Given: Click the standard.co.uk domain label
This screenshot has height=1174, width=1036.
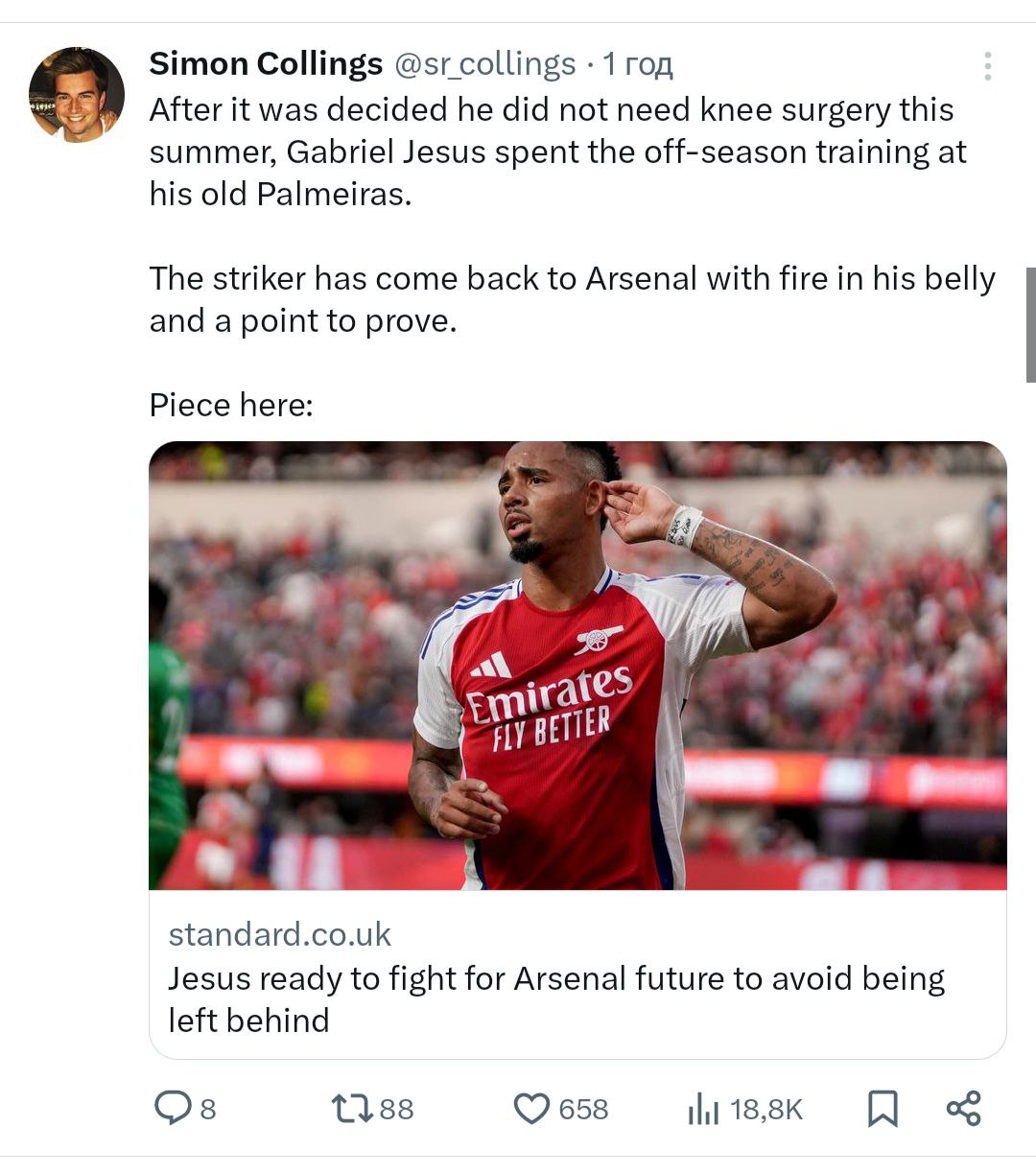Looking at the screenshot, I should 279,934.
